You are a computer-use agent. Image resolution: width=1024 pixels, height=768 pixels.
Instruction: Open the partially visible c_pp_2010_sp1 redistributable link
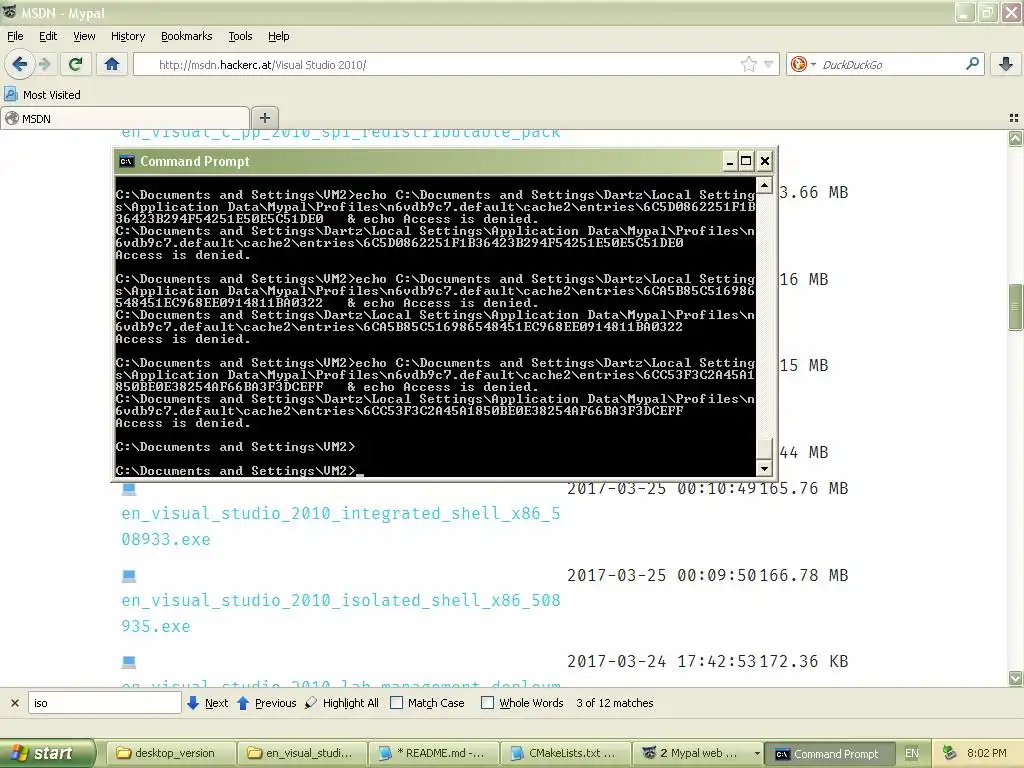[340, 133]
